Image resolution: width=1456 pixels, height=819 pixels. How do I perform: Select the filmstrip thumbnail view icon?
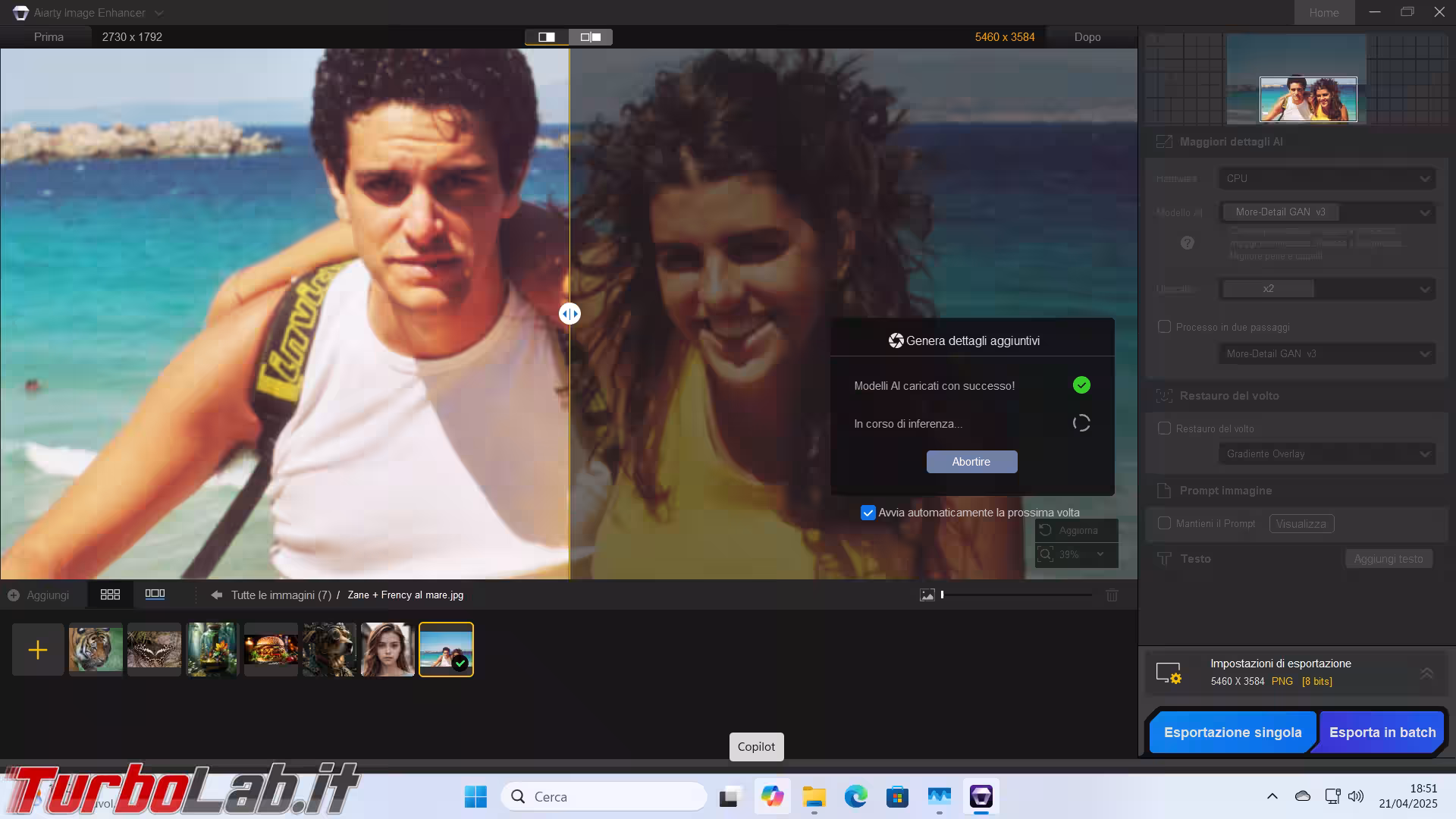(x=155, y=595)
